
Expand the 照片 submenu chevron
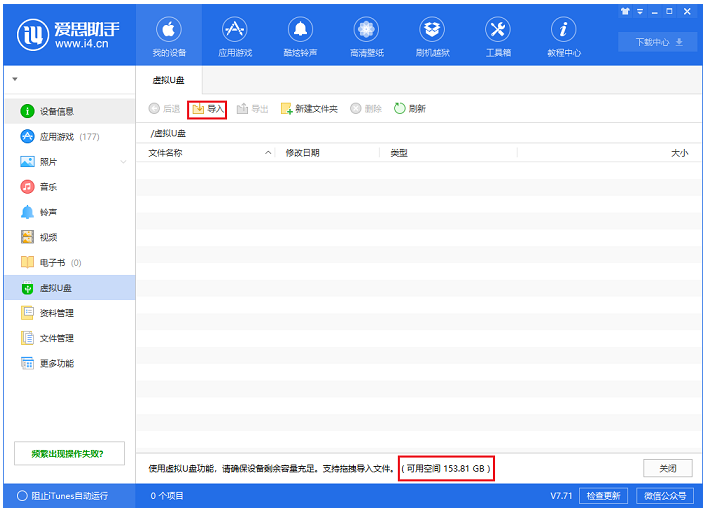pos(123,162)
